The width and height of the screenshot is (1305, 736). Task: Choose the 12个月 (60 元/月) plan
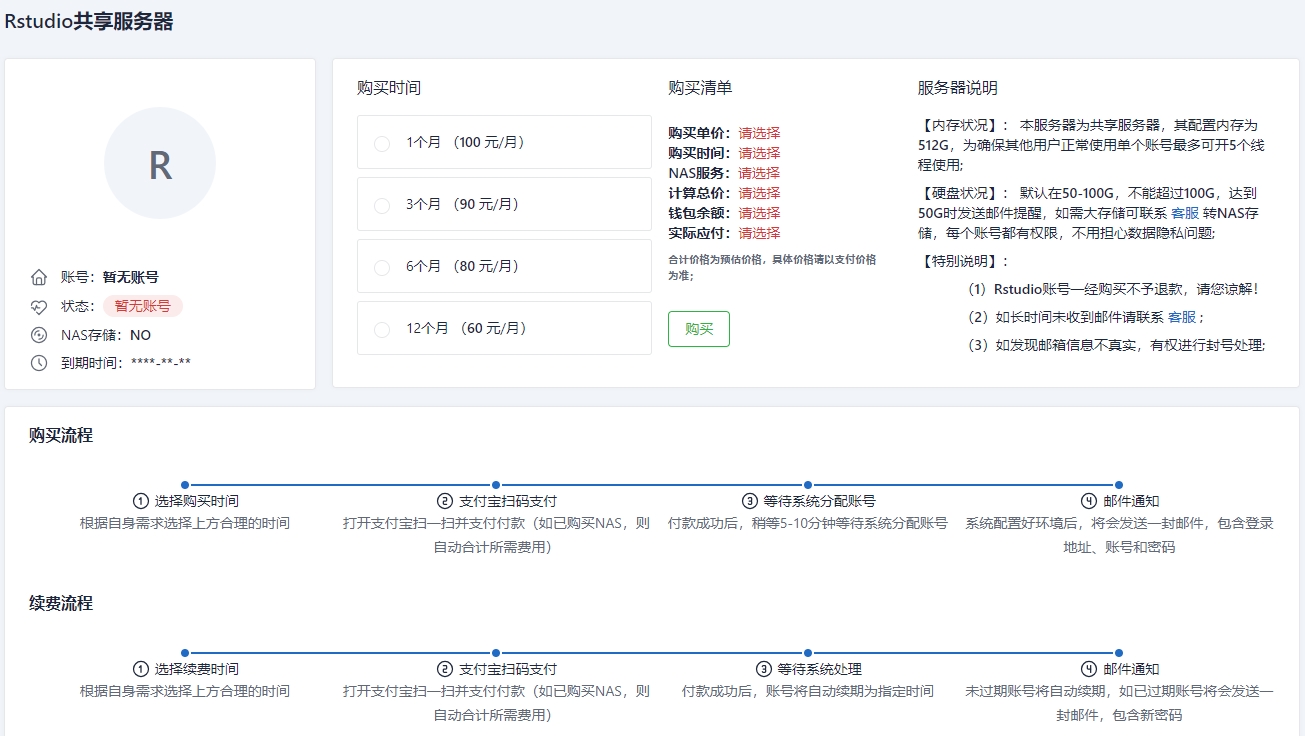click(x=504, y=328)
